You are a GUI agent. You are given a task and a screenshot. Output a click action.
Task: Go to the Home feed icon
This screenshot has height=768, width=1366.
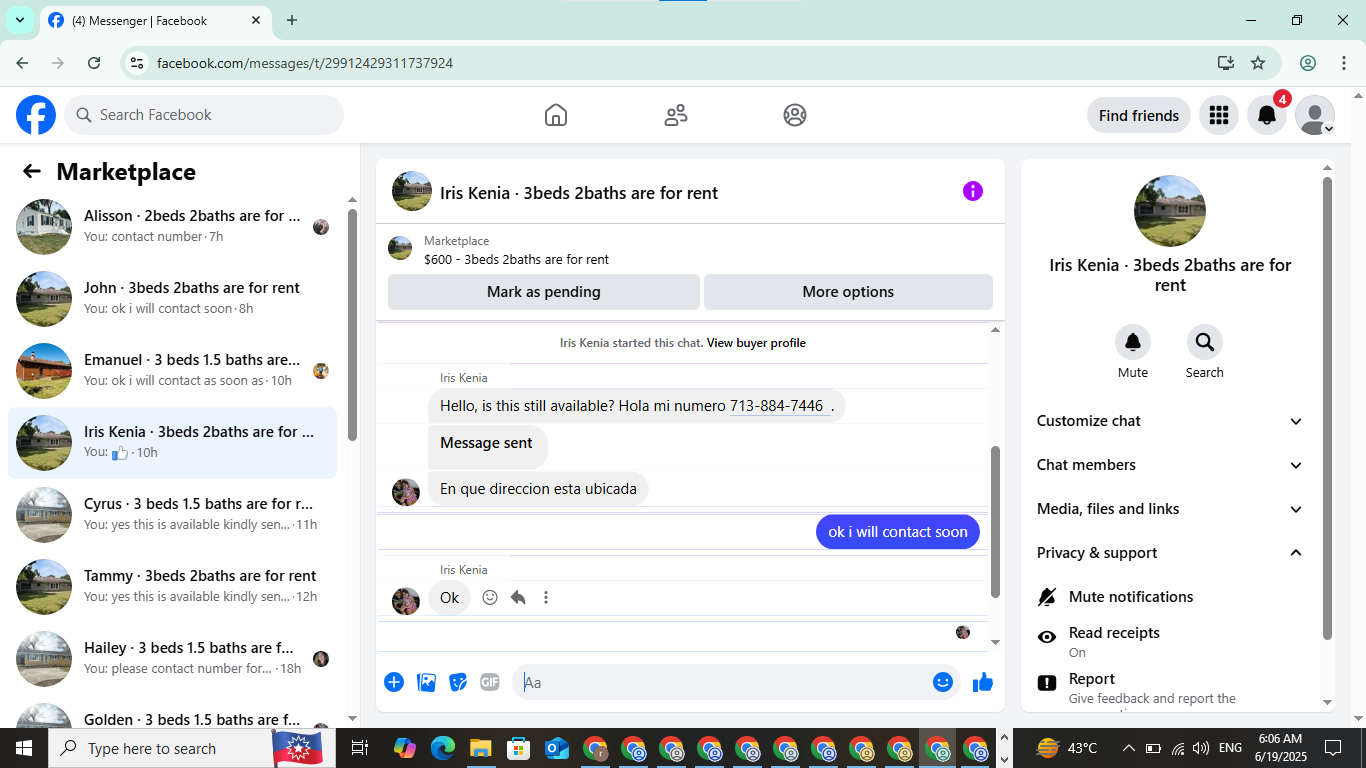pos(556,115)
